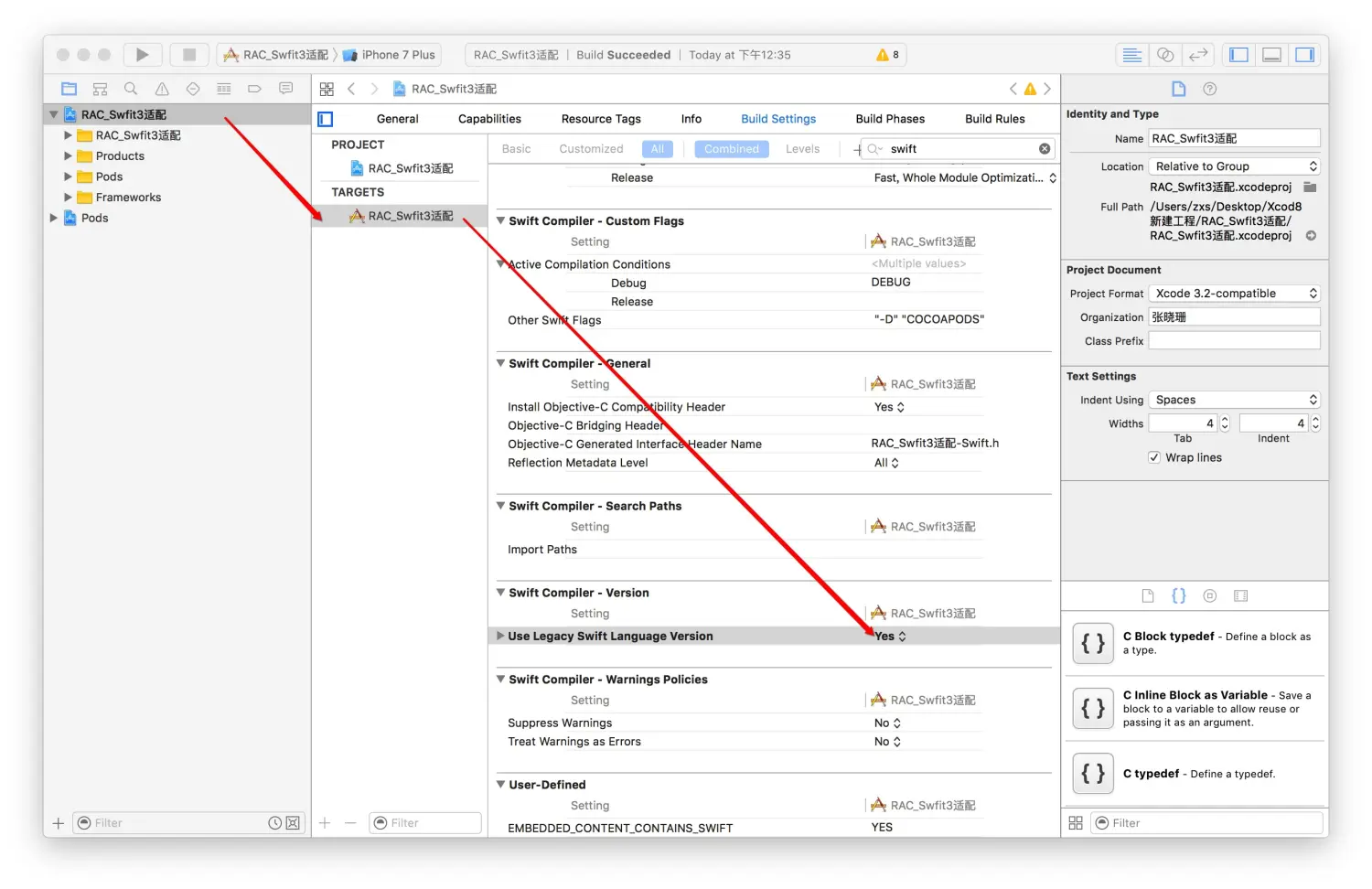Add a new file using navigator plus

[59, 823]
